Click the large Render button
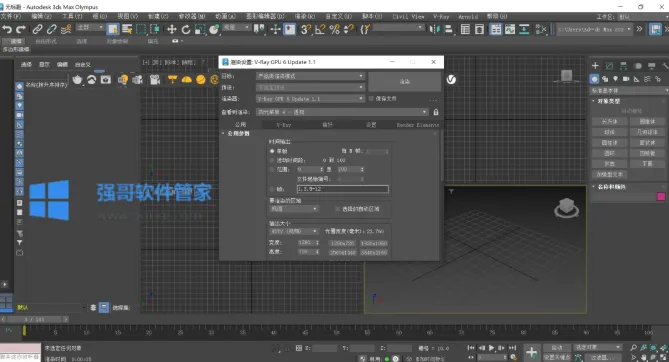 pyautogui.click(x=404, y=81)
